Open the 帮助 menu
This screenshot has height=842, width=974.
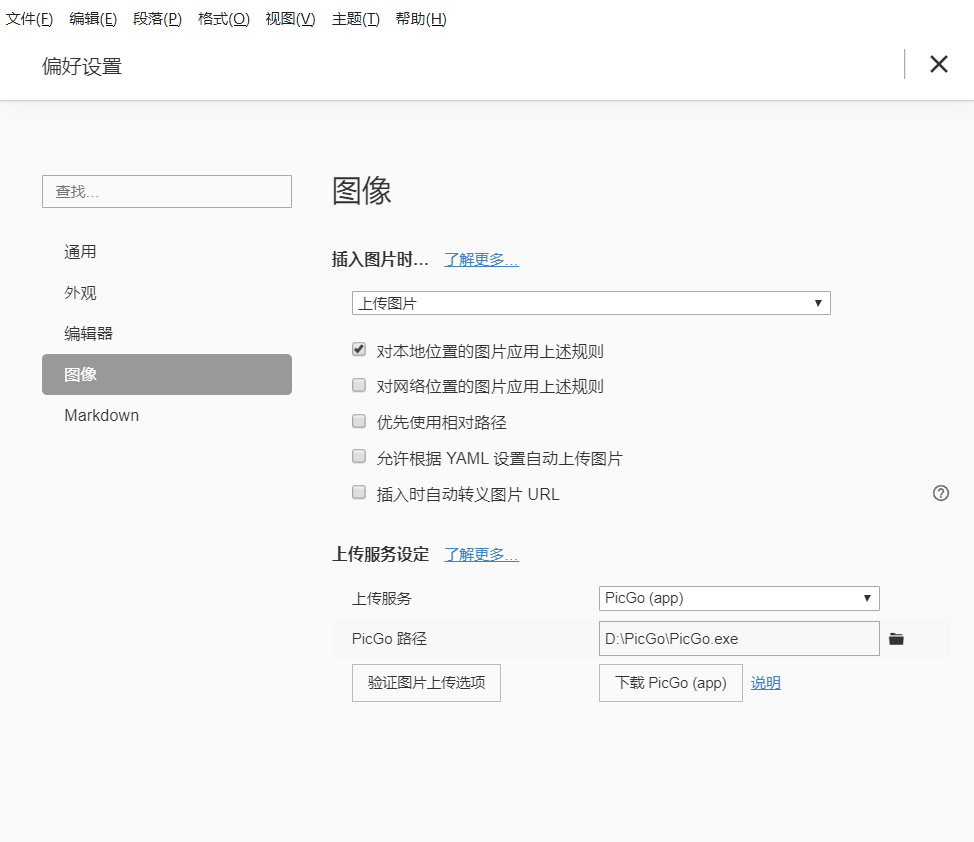(420, 18)
